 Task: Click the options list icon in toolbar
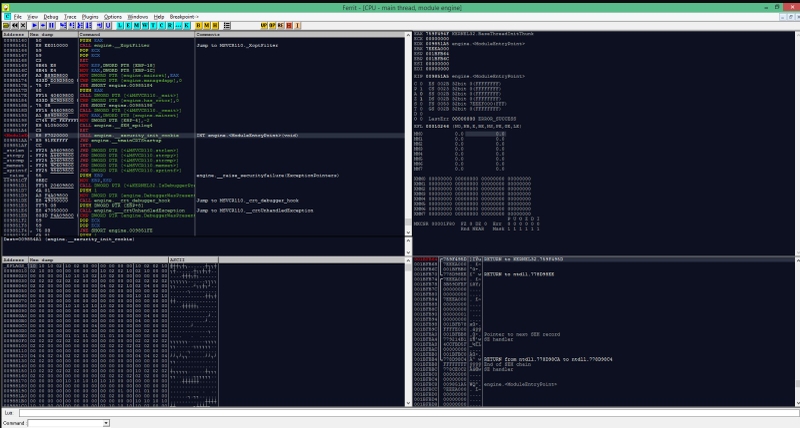point(227,26)
